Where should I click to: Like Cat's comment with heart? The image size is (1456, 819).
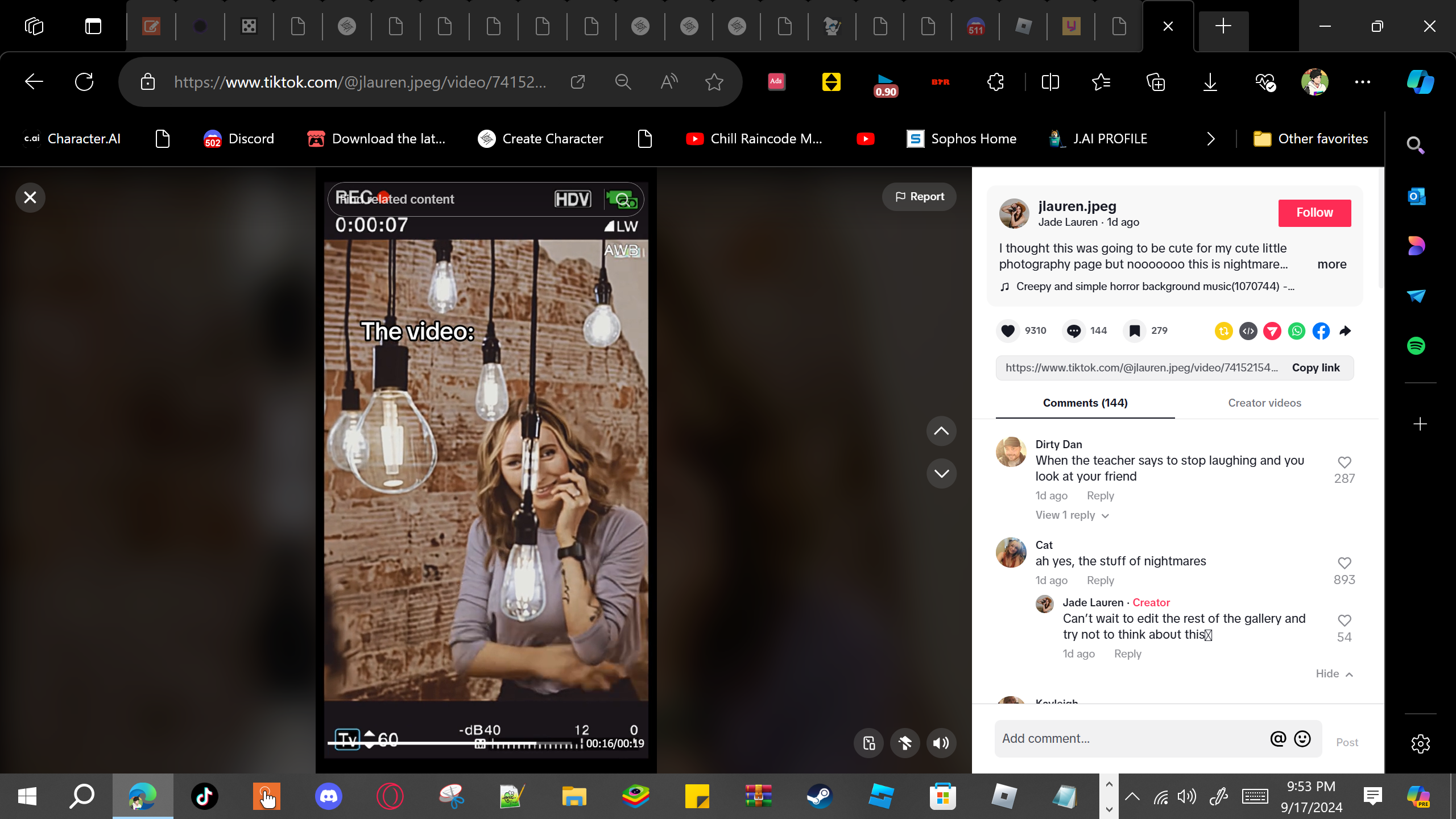[1345, 563]
